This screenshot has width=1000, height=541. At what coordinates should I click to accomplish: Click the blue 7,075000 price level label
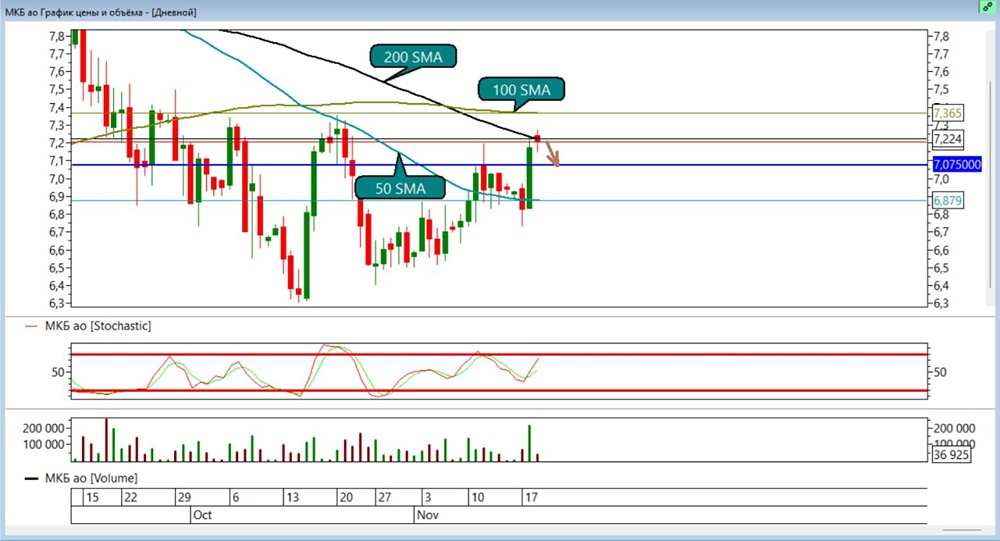point(957,165)
